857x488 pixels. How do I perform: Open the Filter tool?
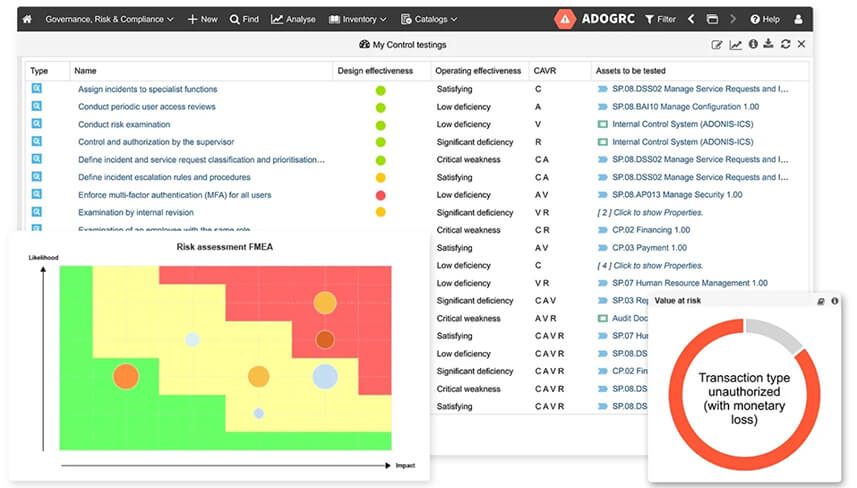pos(660,19)
